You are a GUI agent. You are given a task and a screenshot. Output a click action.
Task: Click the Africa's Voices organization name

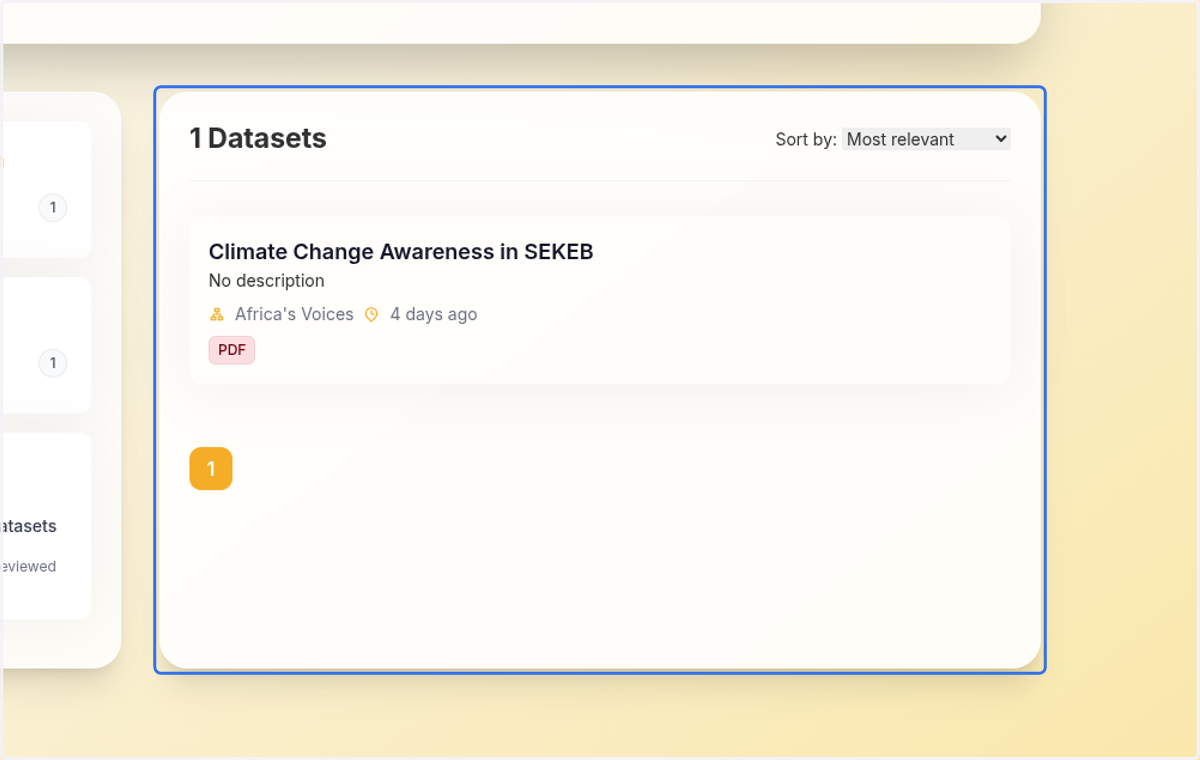click(x=294, y=314)
